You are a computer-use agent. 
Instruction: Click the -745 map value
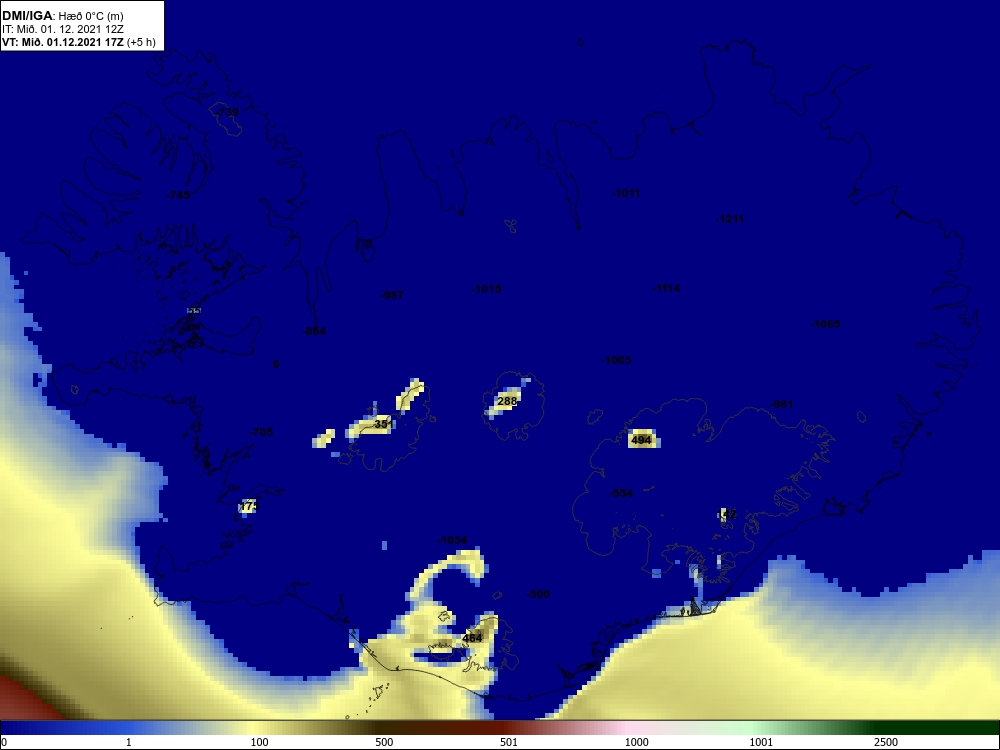[x=178, y=195]
